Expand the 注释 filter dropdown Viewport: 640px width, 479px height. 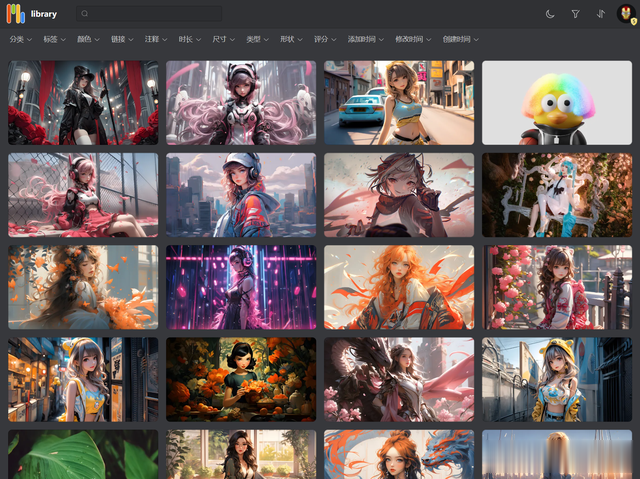tap(156, 39)
